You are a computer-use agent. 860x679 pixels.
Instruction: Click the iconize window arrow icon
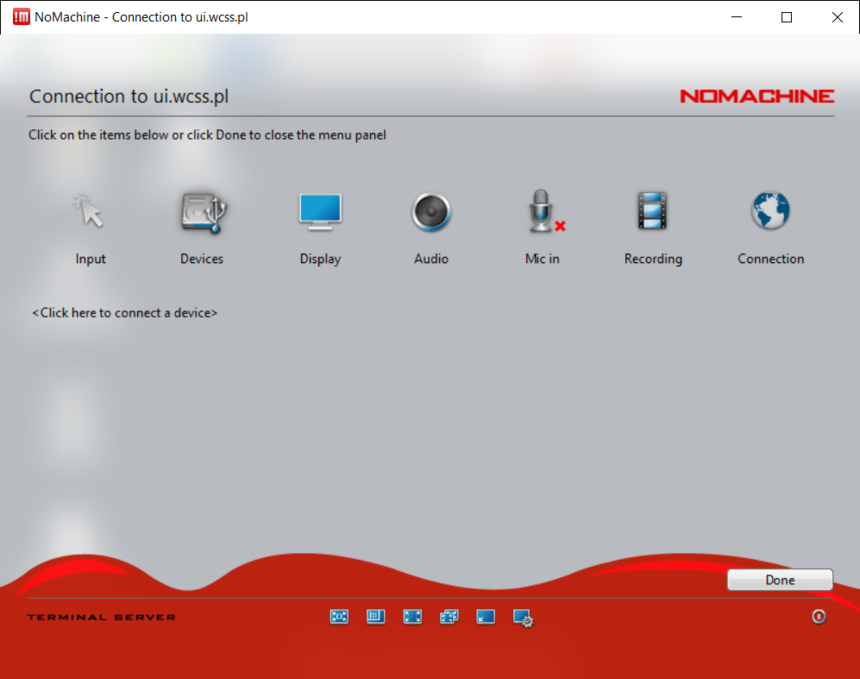(485, 617)
